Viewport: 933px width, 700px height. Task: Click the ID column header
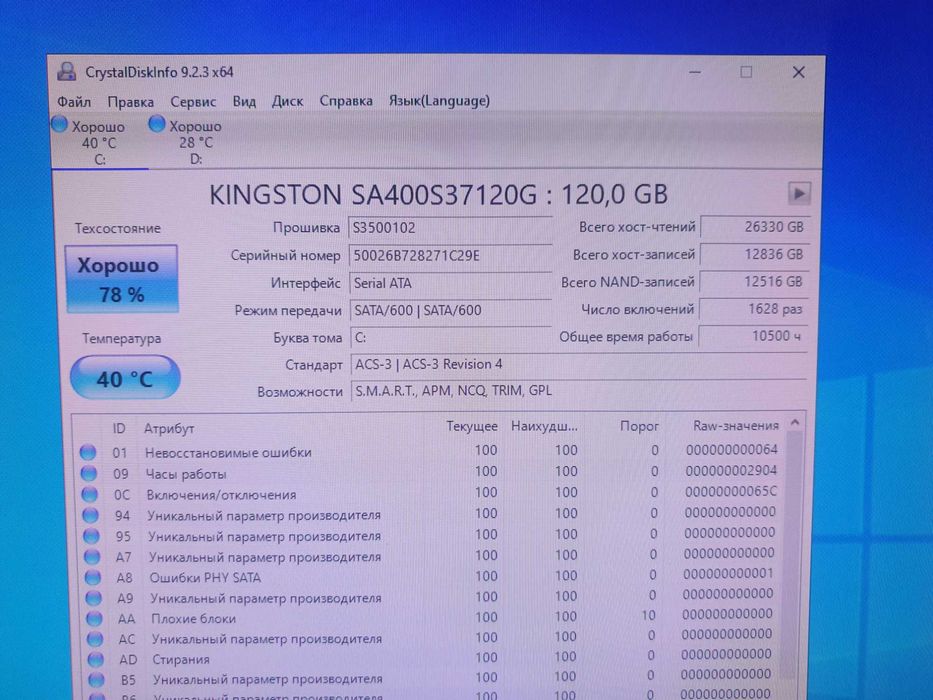(x=119, y=429)
